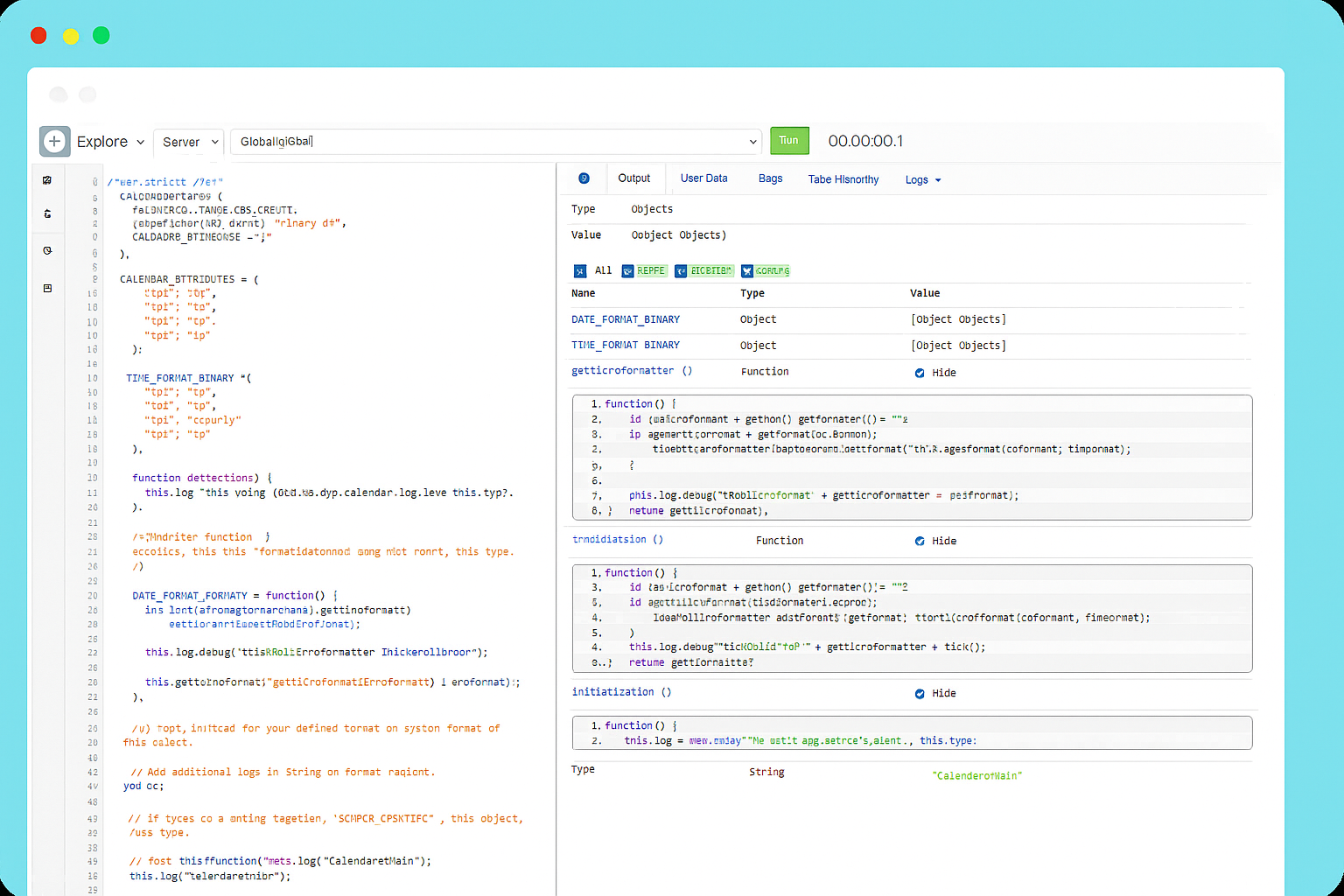The height and width of the screenshot is (896, 1344).
Task: Click the green traffic-light window button
Action: click(x=101, y=35)
